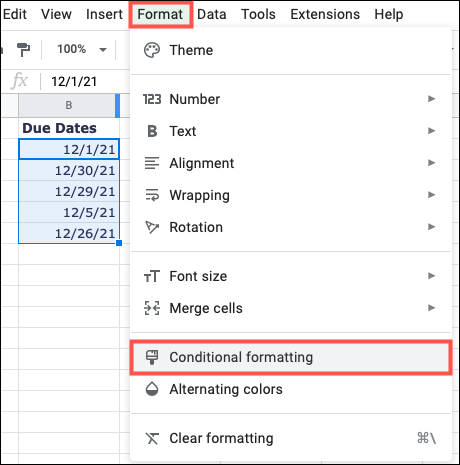Screen dimensions: 460x465
Task: Click the 123 Number format icon
Action: [152, 99]
